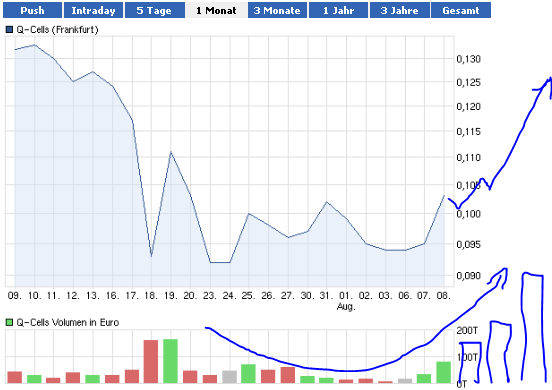Image resolution: width=552 pixels, height=390 pixels.
Task: Click the 0,115 price axis label
Action: coord(469,132)
